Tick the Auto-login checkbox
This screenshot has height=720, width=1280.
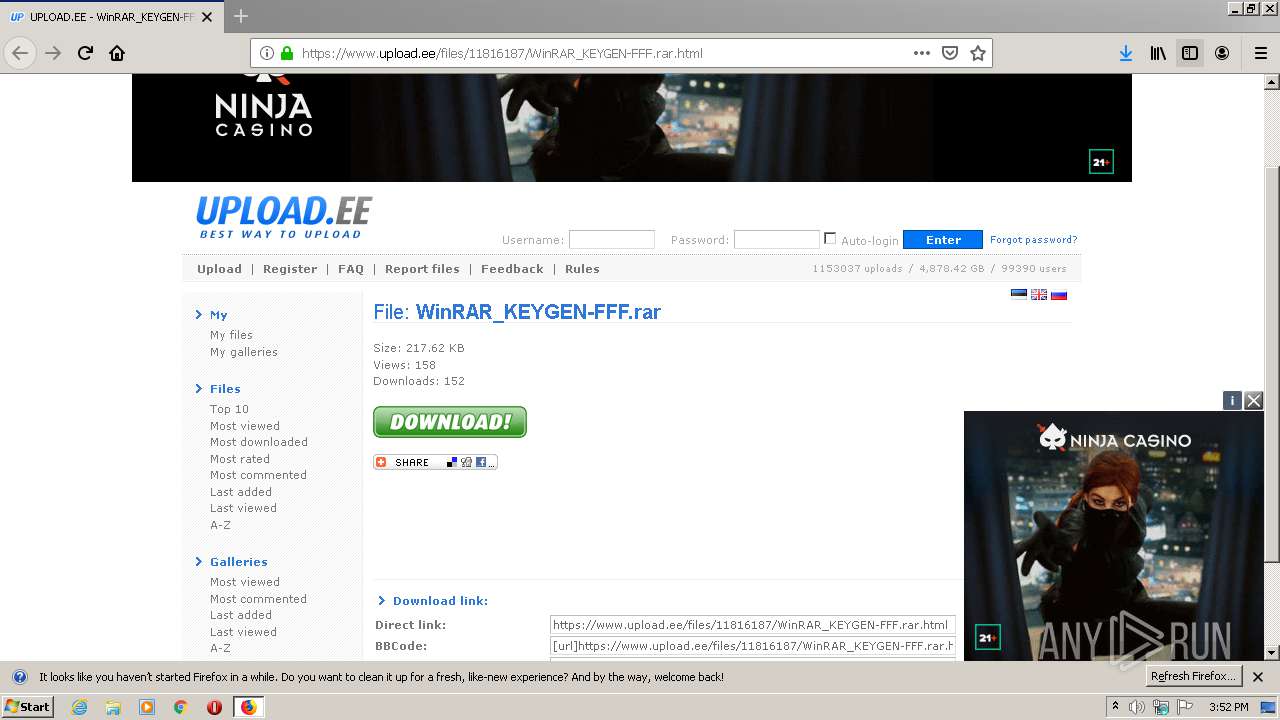point(830,238)
